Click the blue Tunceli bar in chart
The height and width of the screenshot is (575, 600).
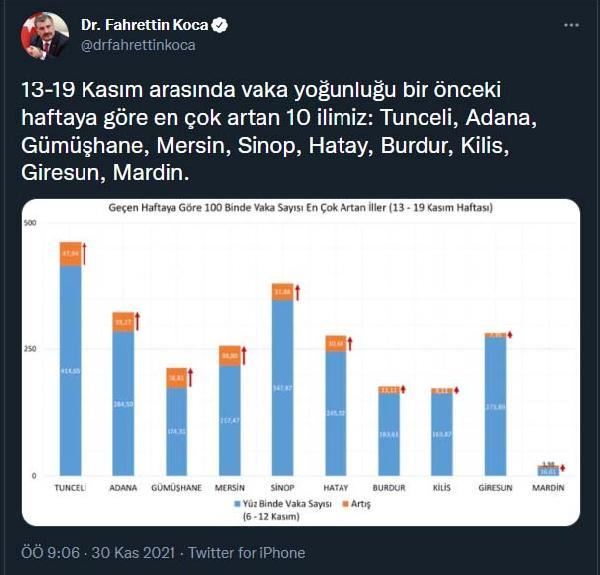(x=70, y=370)
